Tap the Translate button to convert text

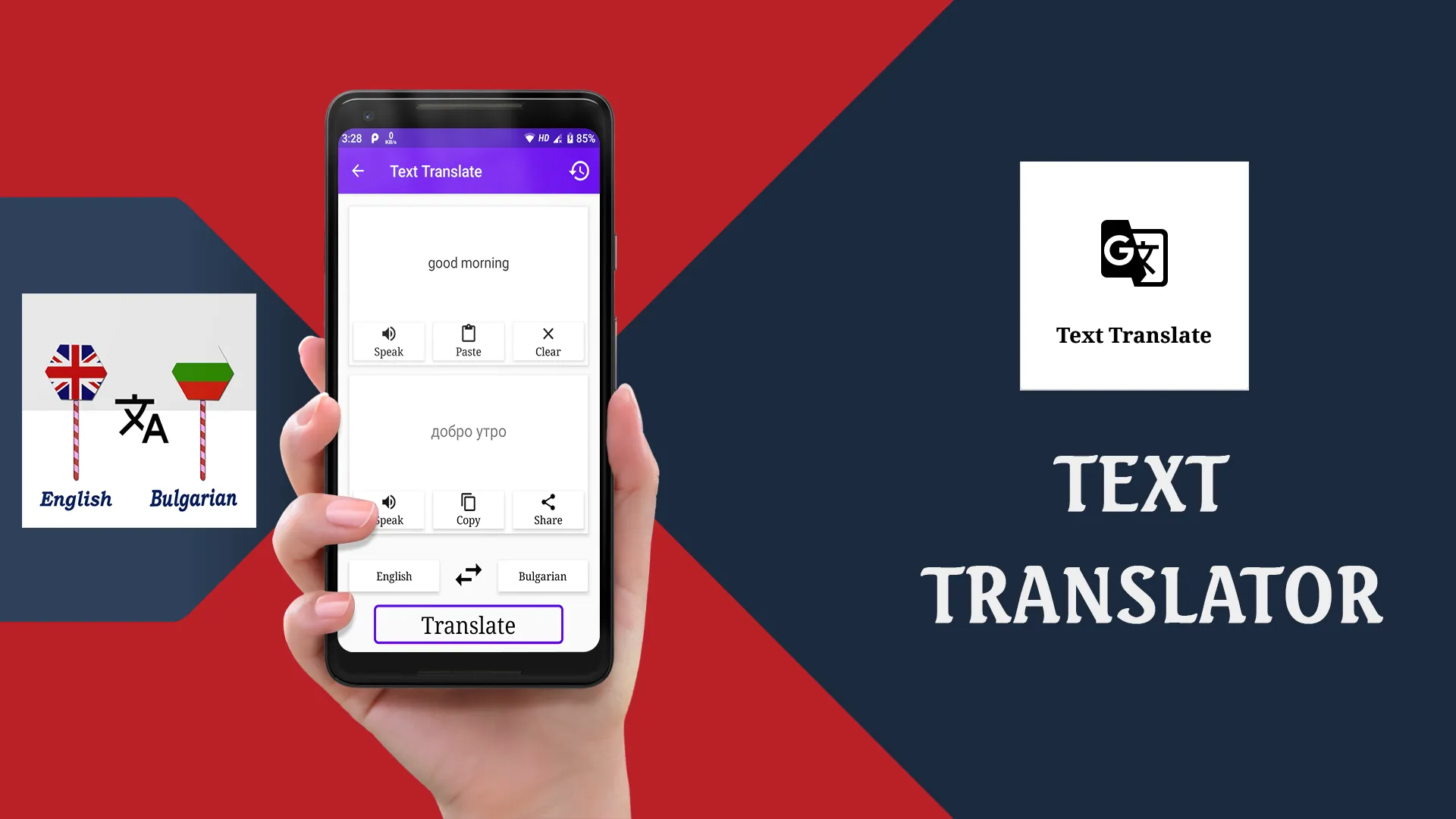[467, 624]
